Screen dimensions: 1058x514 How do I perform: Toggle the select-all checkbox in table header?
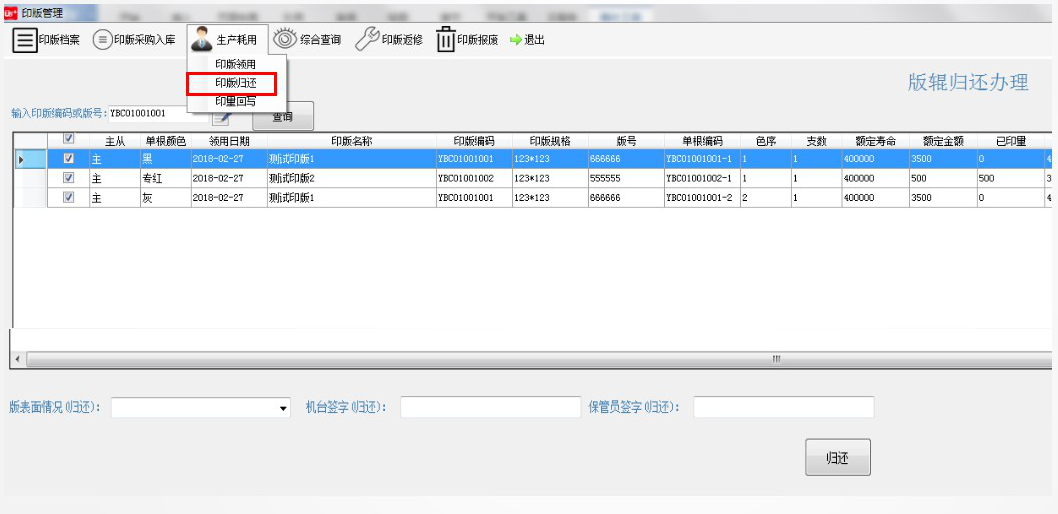tap(68, 141)
